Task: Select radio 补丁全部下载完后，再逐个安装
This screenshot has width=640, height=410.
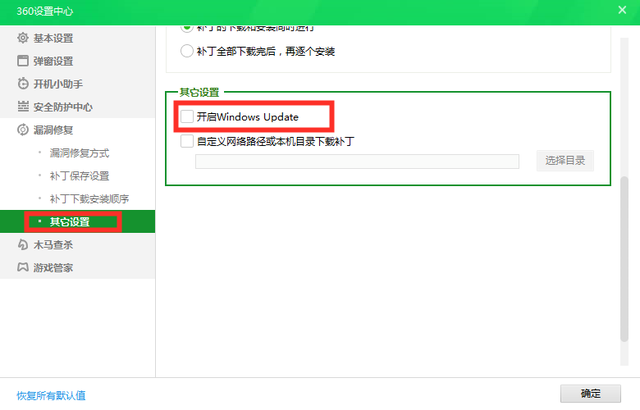Action: point(187,51)
